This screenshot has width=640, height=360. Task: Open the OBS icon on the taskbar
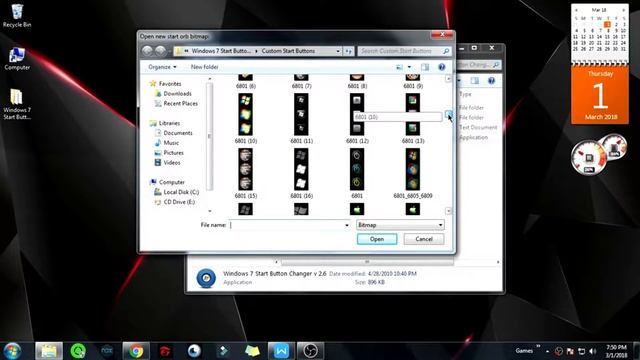tap(310, 351)
